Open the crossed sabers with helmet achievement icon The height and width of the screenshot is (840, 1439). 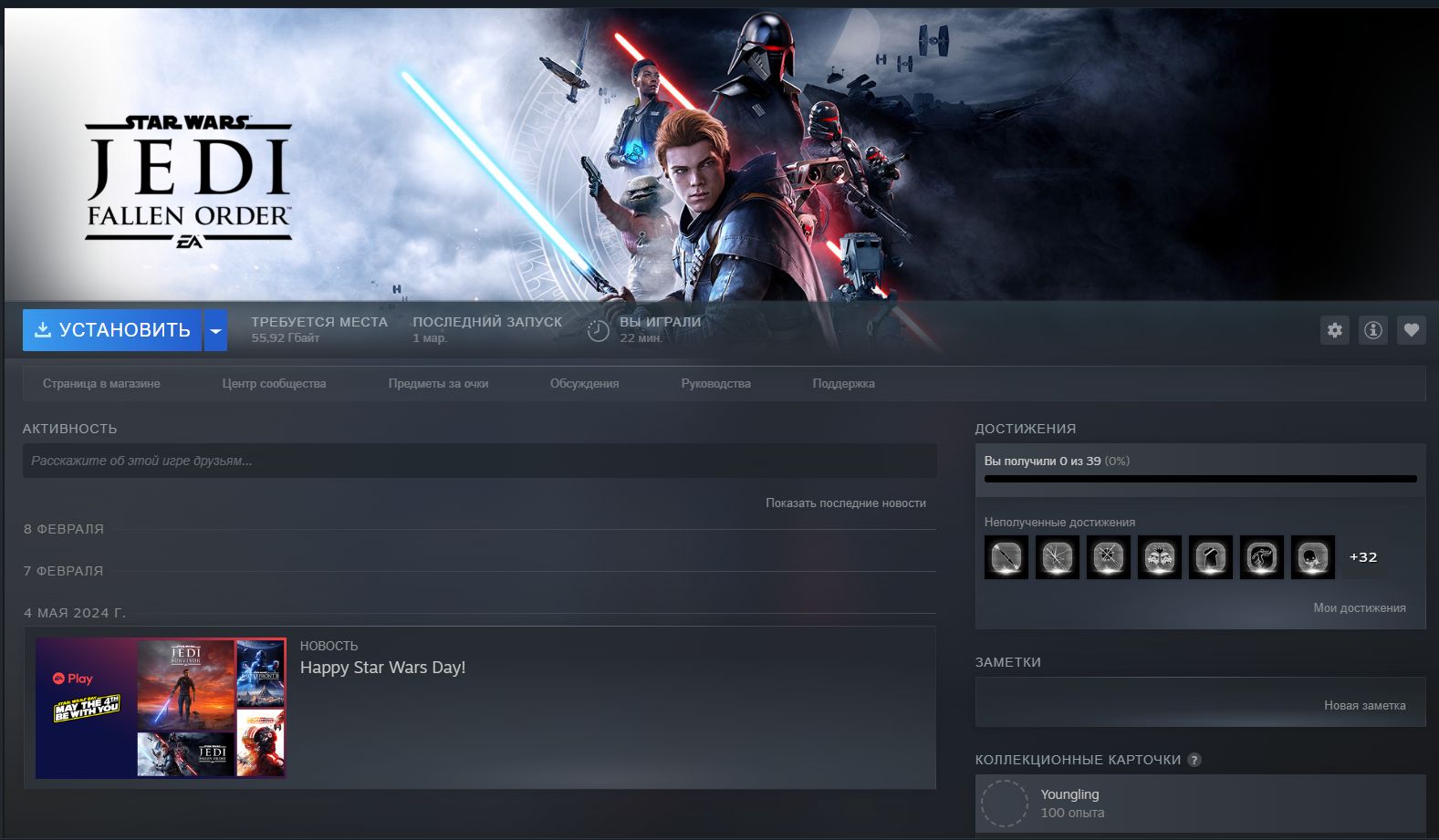(1109, 557)
